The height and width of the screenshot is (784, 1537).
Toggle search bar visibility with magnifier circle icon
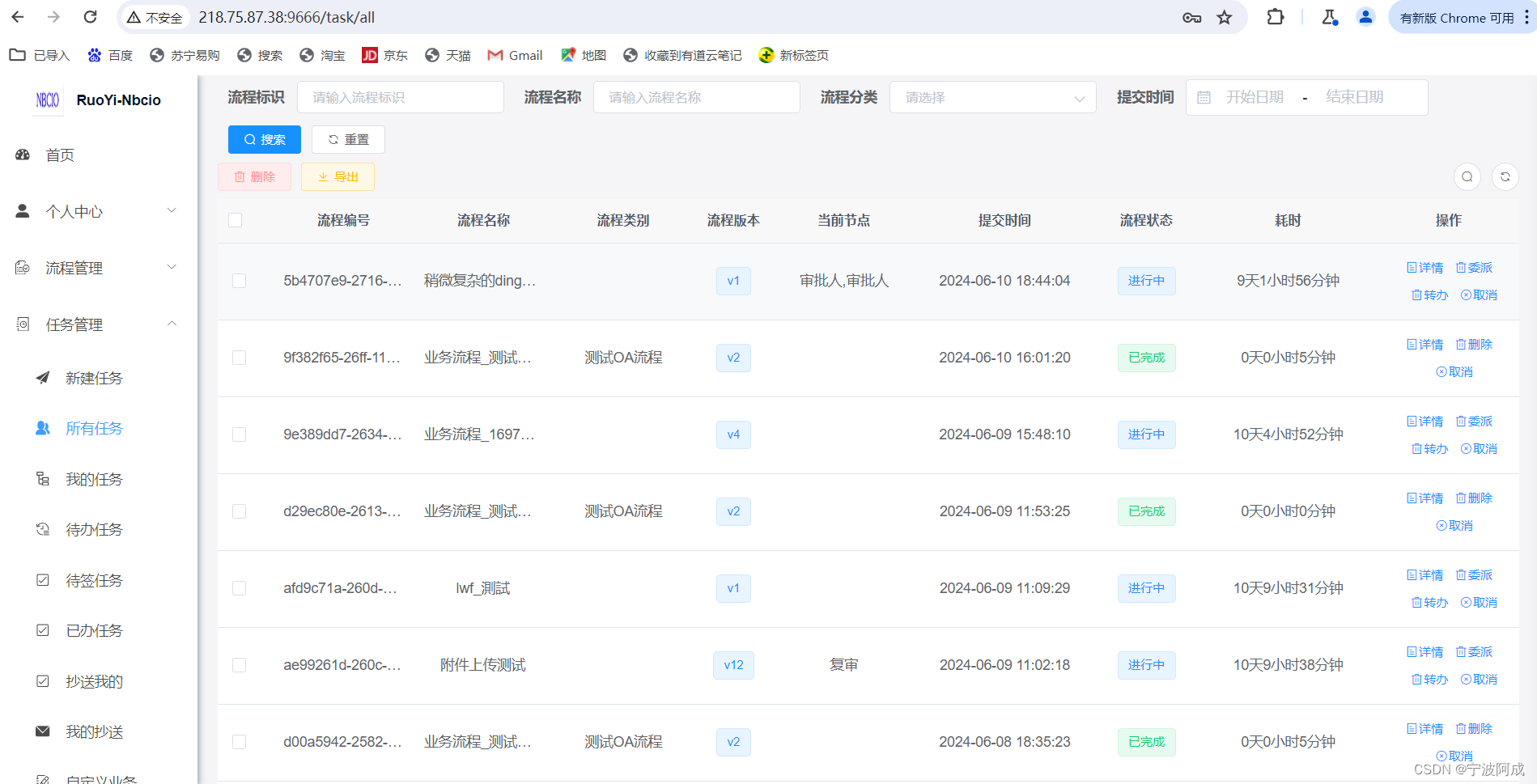point(1467,176)
